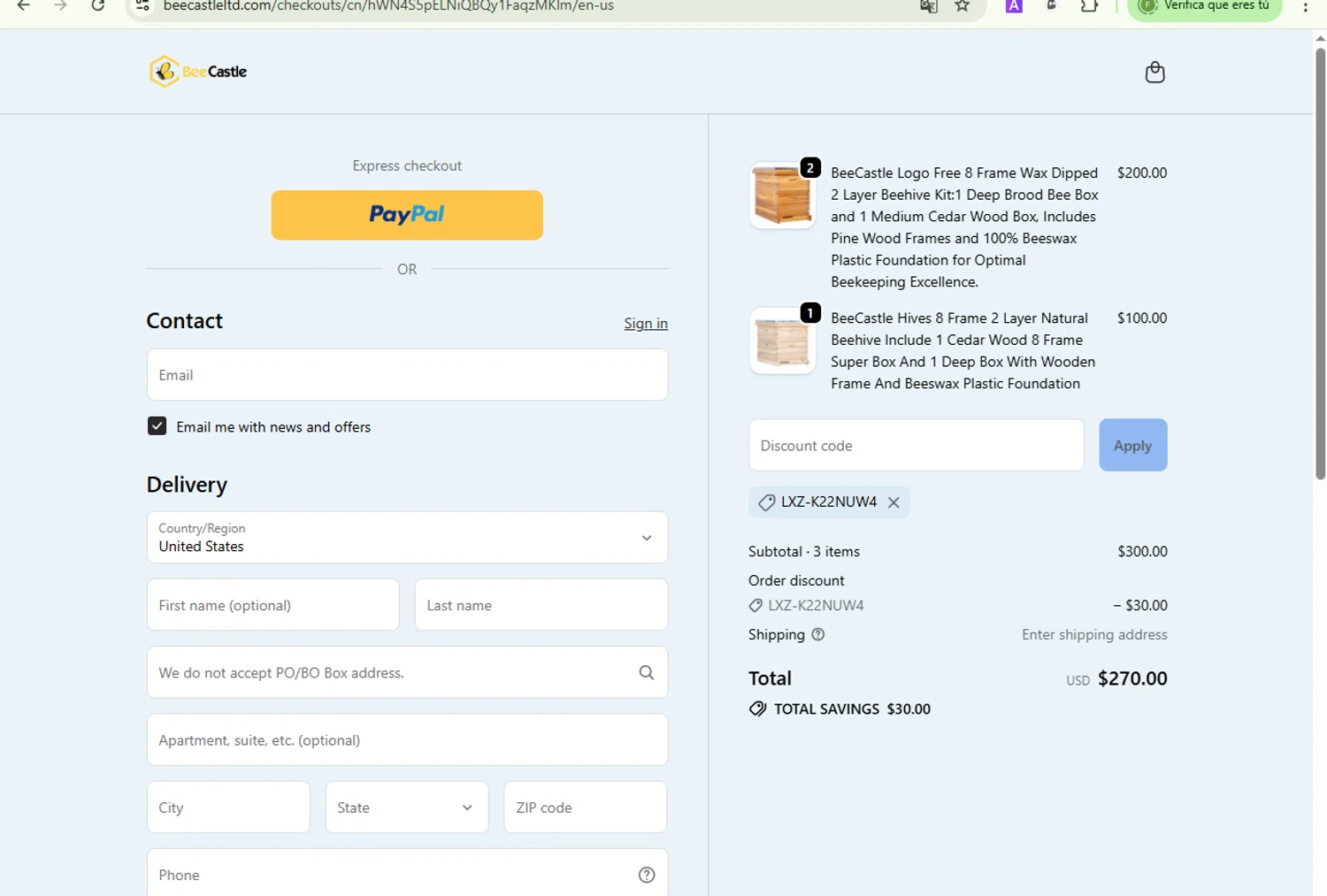Viewport: 1327px width, 896px height.
Task: Bookmark this page with the star icon
Action: (963, 6)
